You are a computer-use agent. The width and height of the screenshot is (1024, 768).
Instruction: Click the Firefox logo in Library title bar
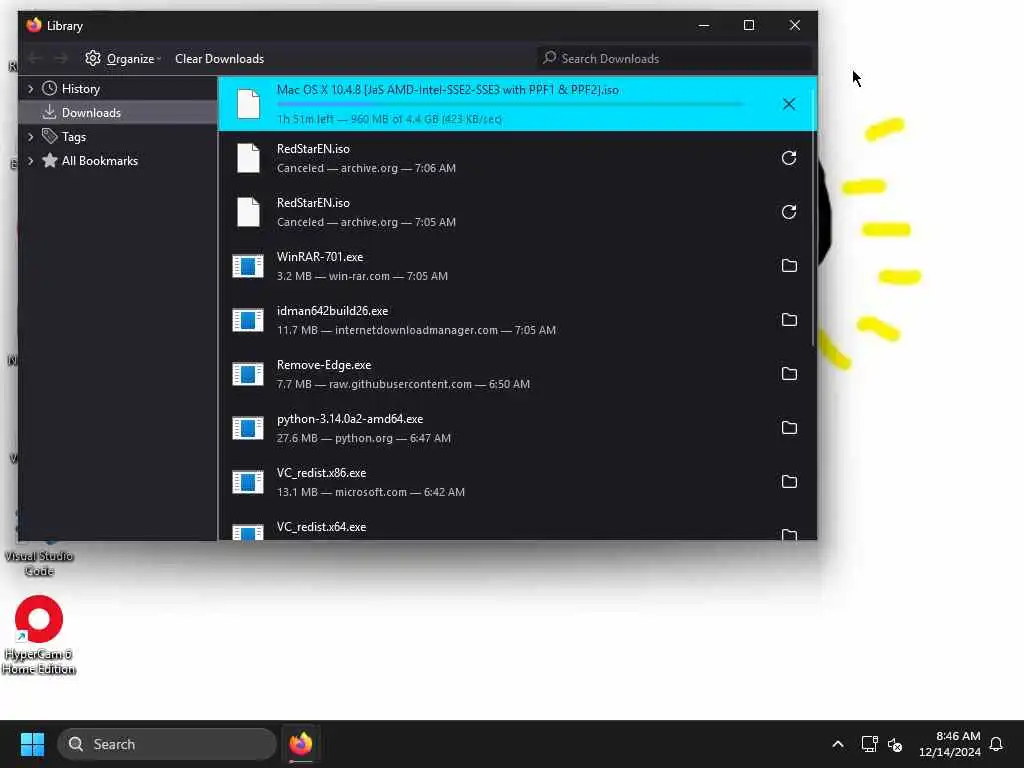click(34, 25)
